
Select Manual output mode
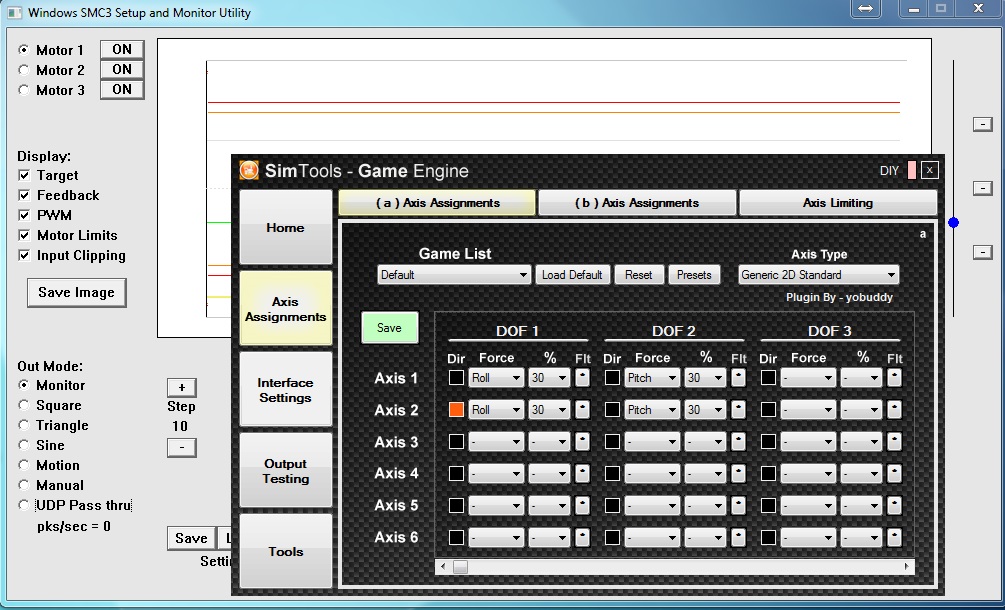point(24,485)
